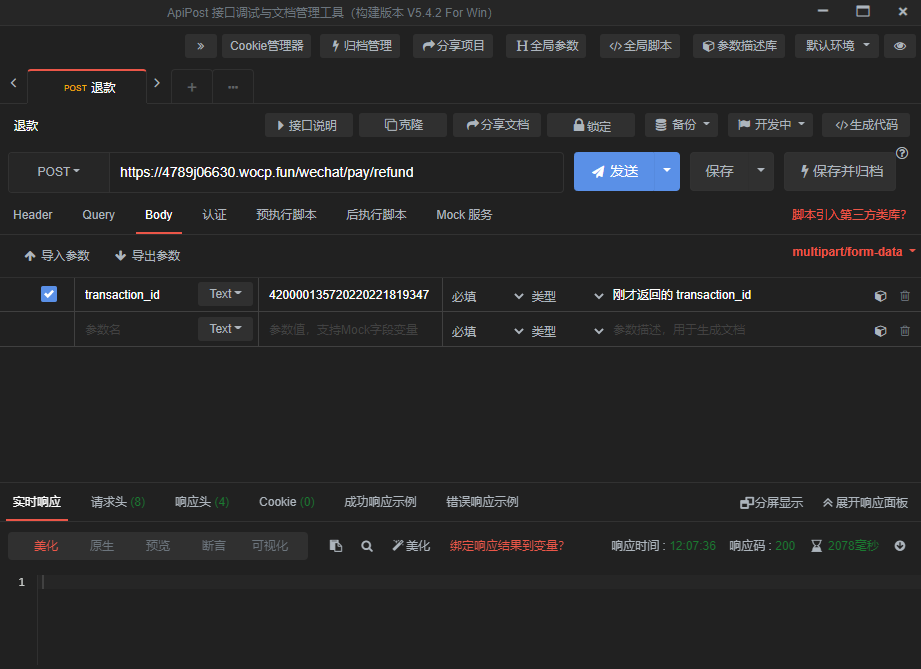Open 必填 dropdown in transaction_id row

[487, 296]
